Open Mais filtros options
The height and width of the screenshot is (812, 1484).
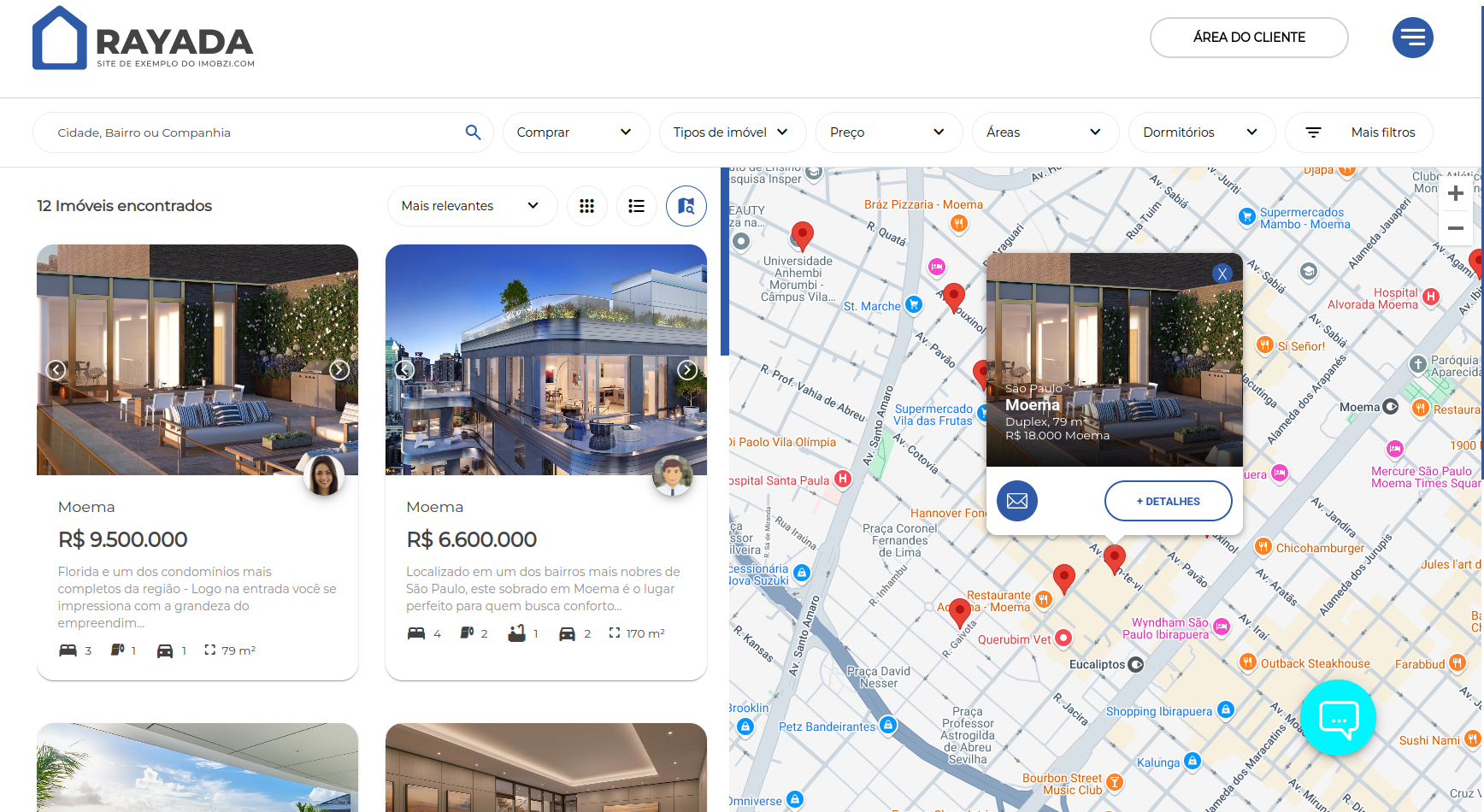(1359, 132)
